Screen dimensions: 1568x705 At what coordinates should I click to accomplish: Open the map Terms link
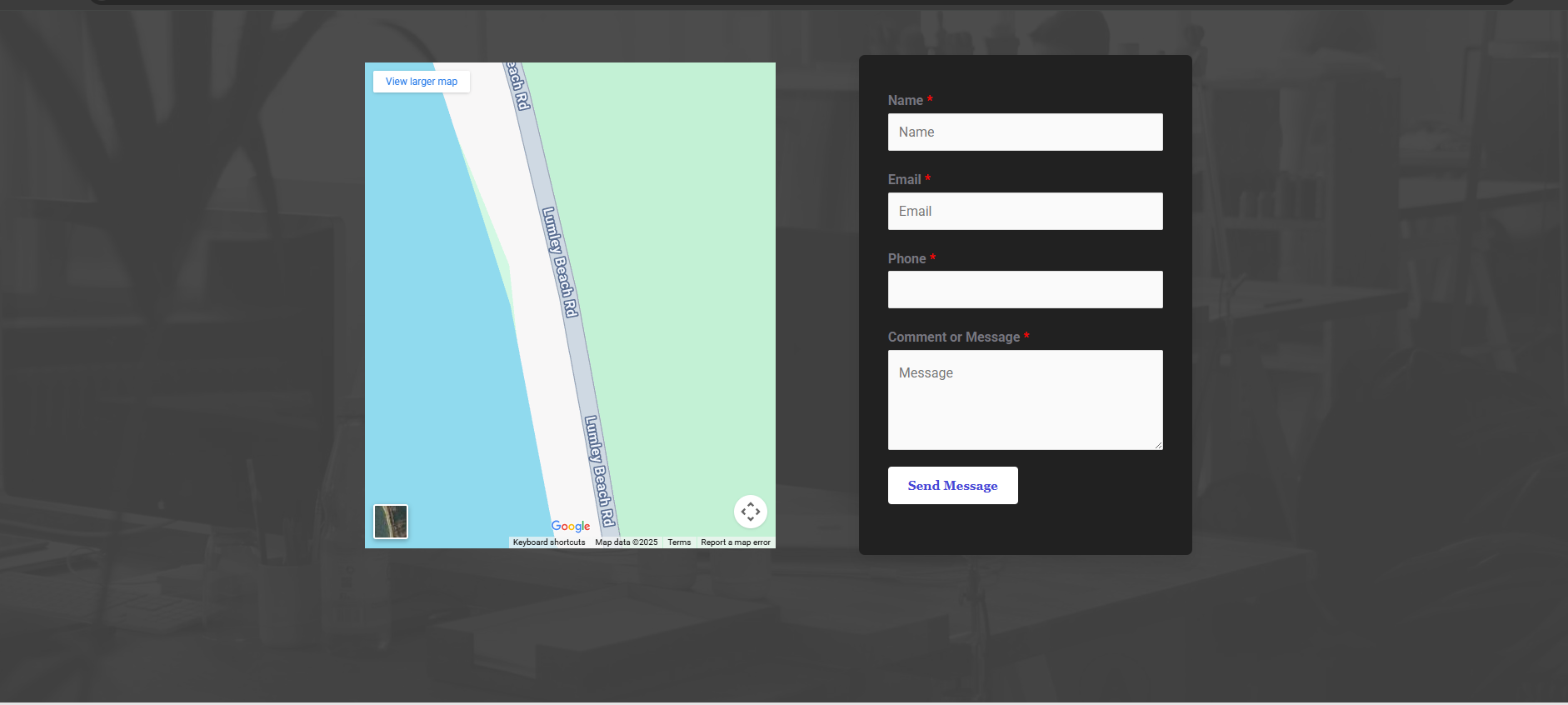tap(679, 542)
